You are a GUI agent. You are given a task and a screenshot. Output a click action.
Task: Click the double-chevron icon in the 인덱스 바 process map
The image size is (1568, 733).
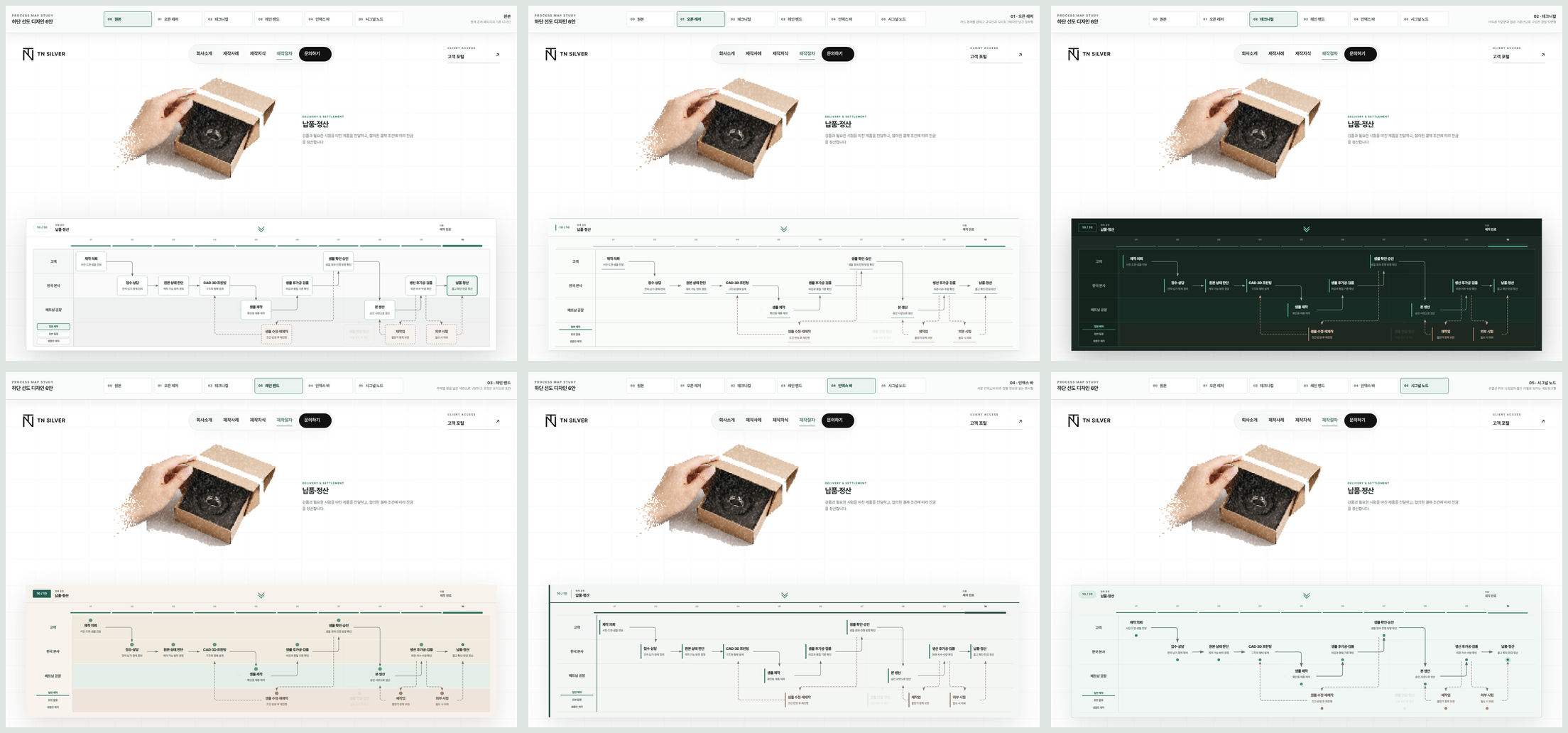pos(784,595)
